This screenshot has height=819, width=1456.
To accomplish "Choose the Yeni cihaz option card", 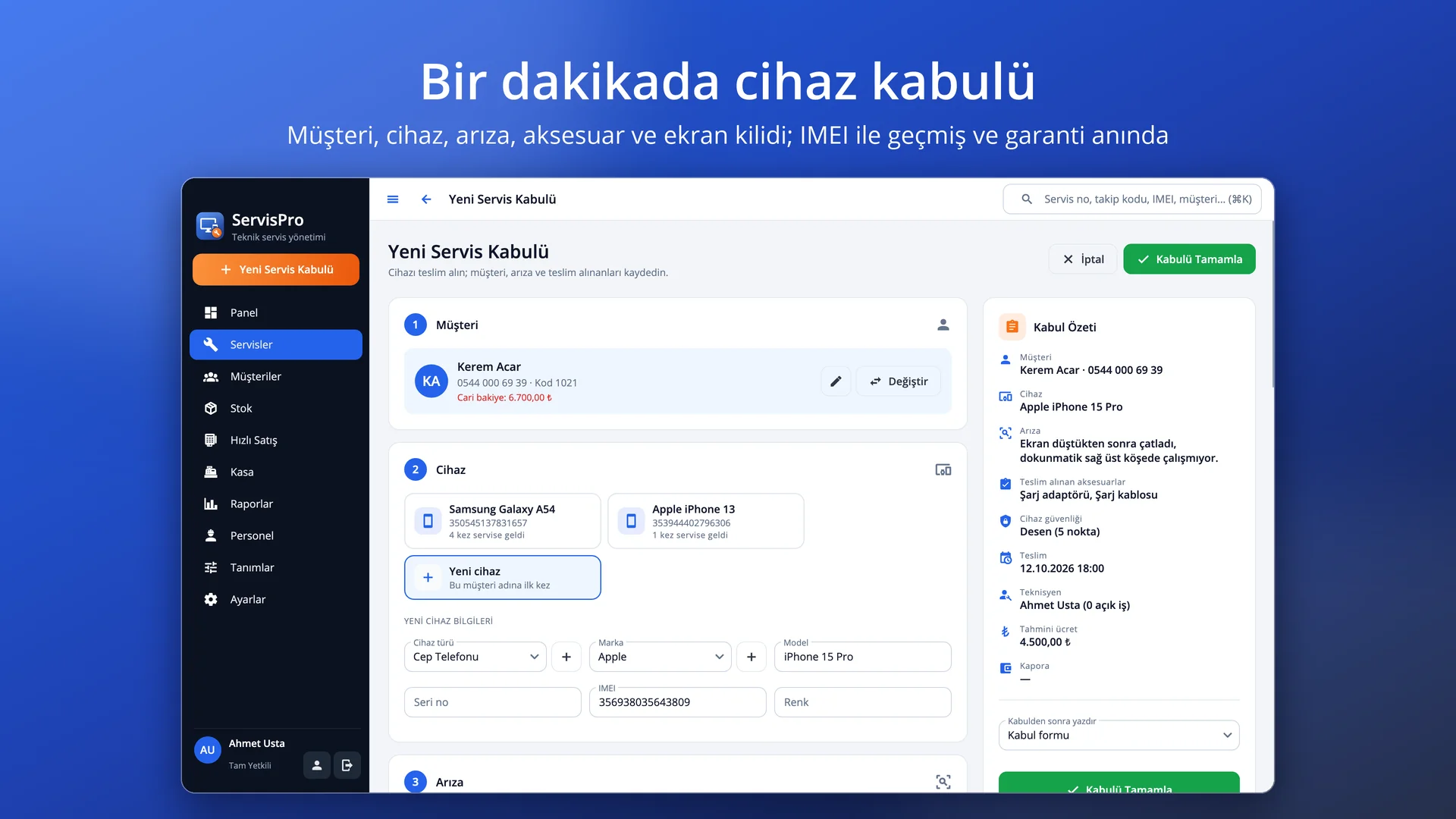I will (x=503, y=577).
